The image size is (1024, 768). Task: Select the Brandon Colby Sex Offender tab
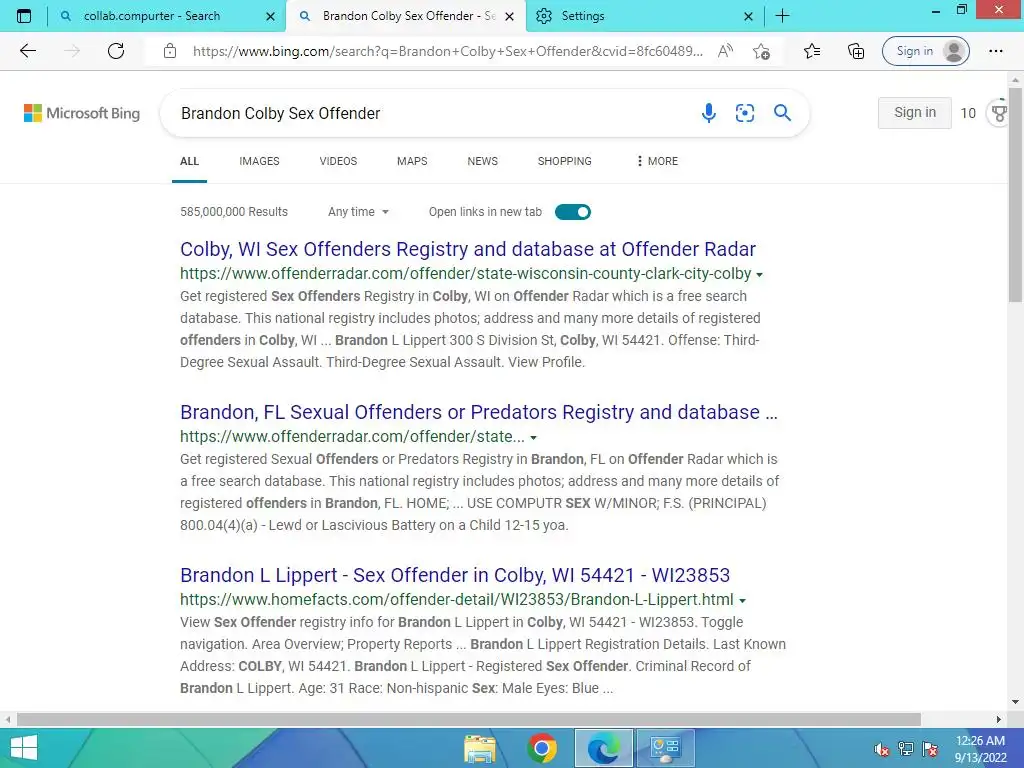405,16
